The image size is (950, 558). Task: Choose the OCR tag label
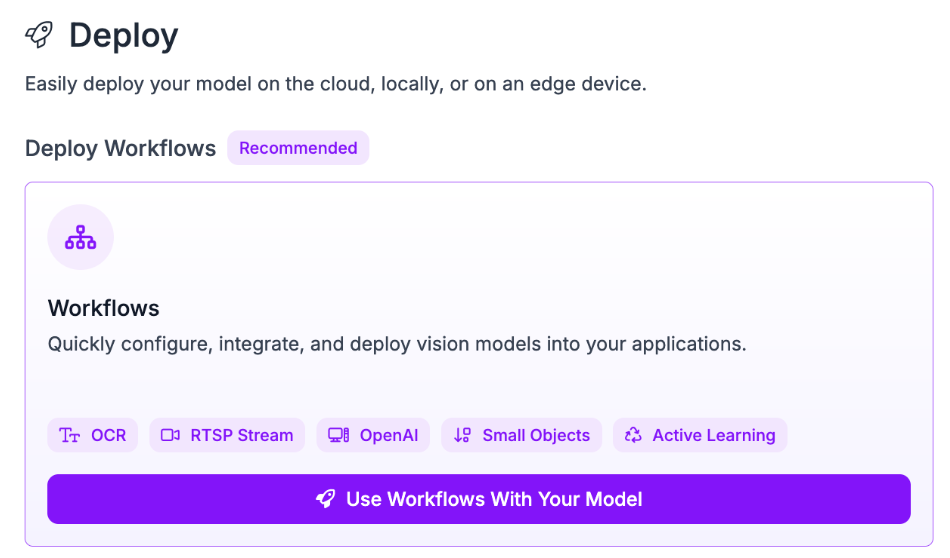pyautogui.click(x=108, y=435)
